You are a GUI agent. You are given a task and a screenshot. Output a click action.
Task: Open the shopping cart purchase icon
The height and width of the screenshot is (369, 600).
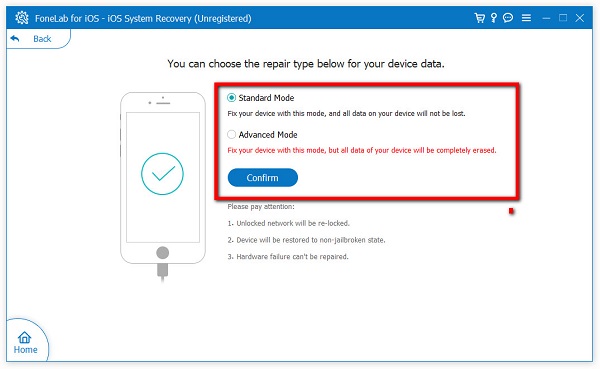pos(479,18)
